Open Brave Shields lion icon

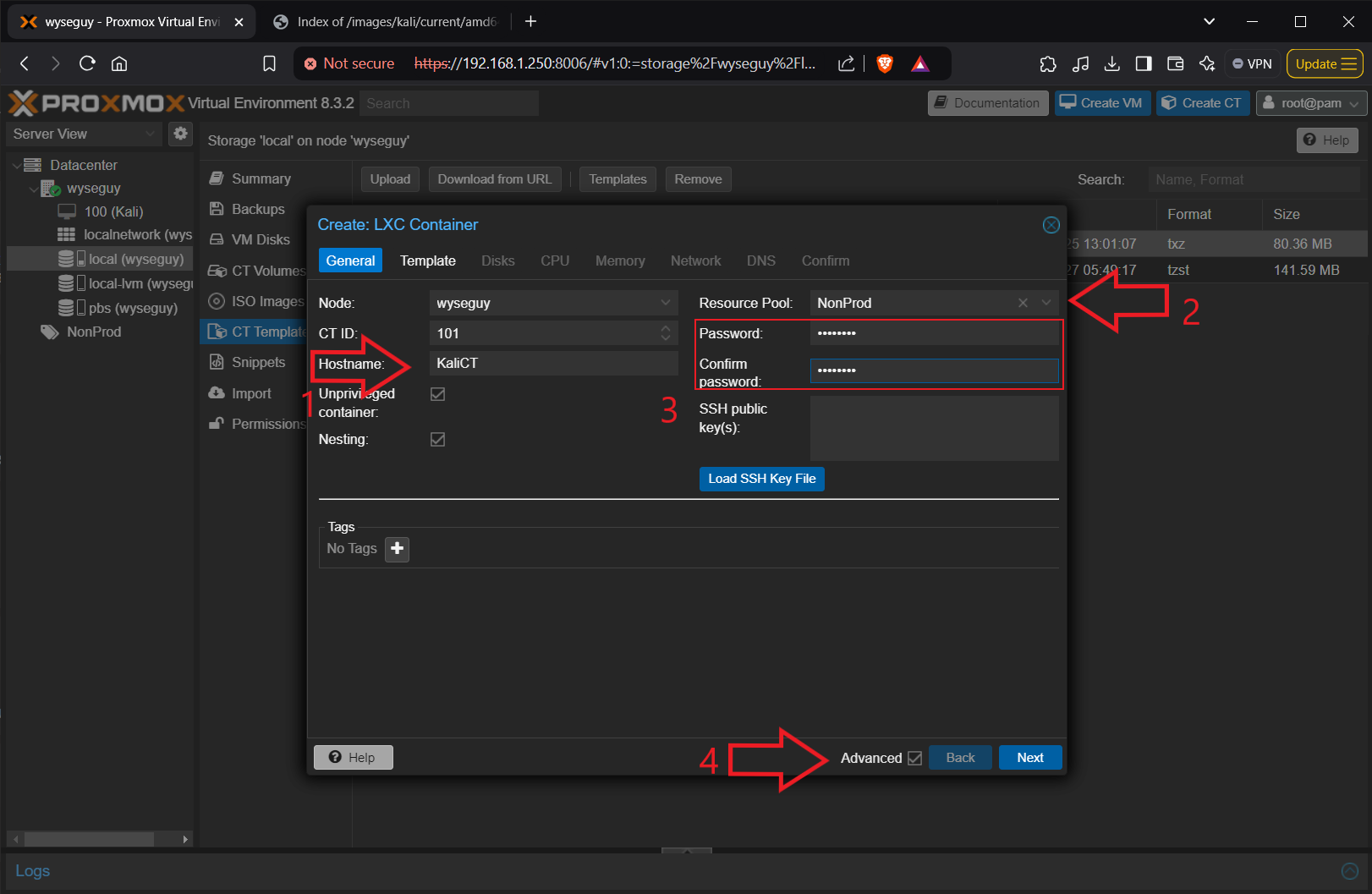point(885,63)
